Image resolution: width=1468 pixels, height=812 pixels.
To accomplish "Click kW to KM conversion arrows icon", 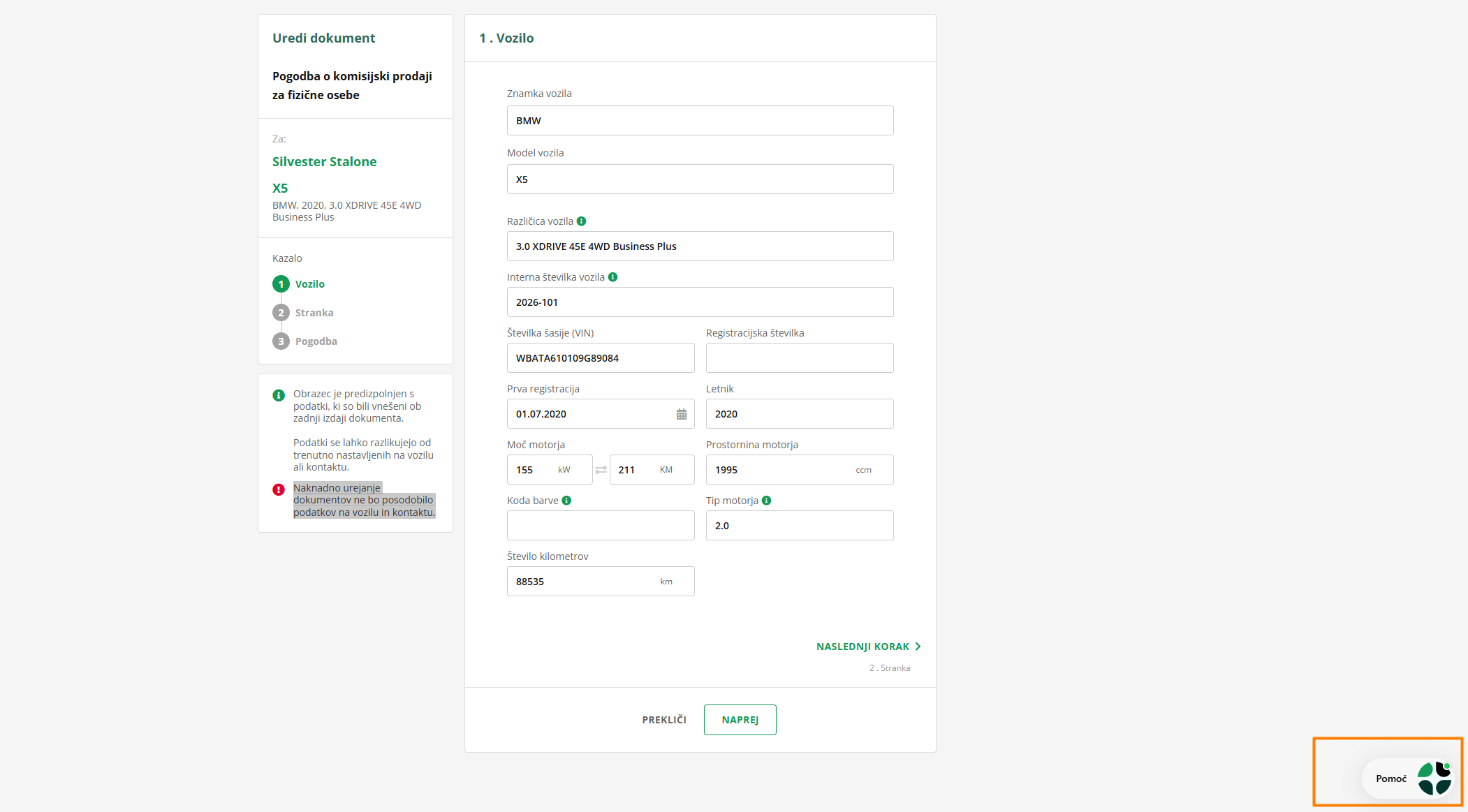I will pyautogui.click(x=601, y=470).
